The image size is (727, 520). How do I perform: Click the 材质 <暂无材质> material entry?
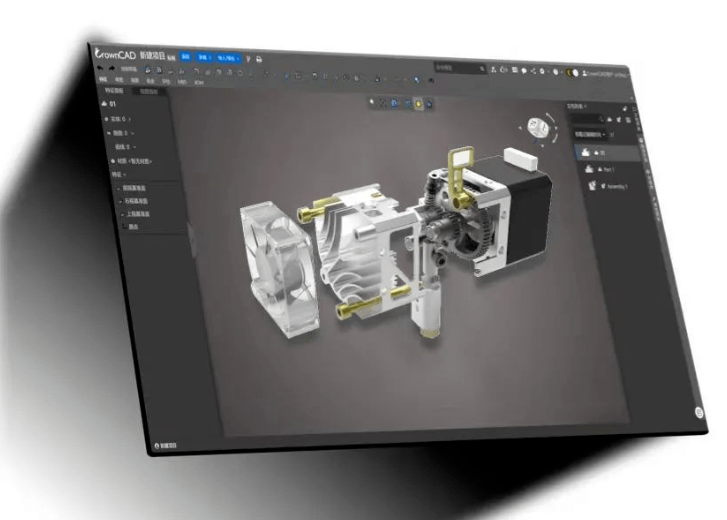[x=132, y=161]
